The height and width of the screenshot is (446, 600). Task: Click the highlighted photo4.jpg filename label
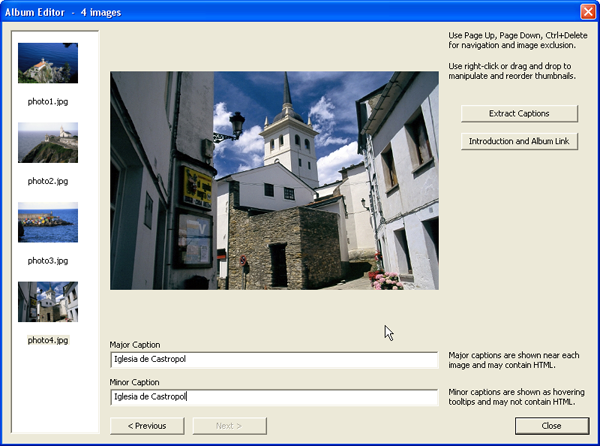pos(48,340)
